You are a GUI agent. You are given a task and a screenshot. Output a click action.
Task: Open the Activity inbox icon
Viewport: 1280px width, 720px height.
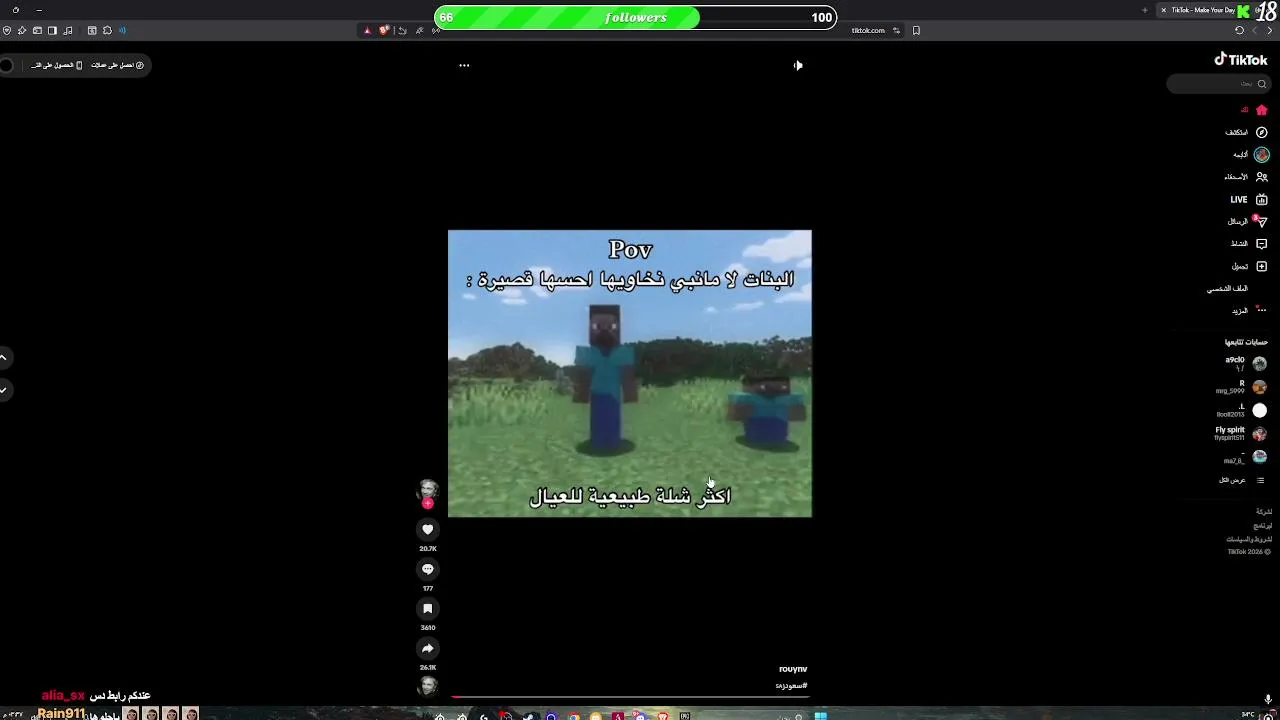tap(1262, 244)
